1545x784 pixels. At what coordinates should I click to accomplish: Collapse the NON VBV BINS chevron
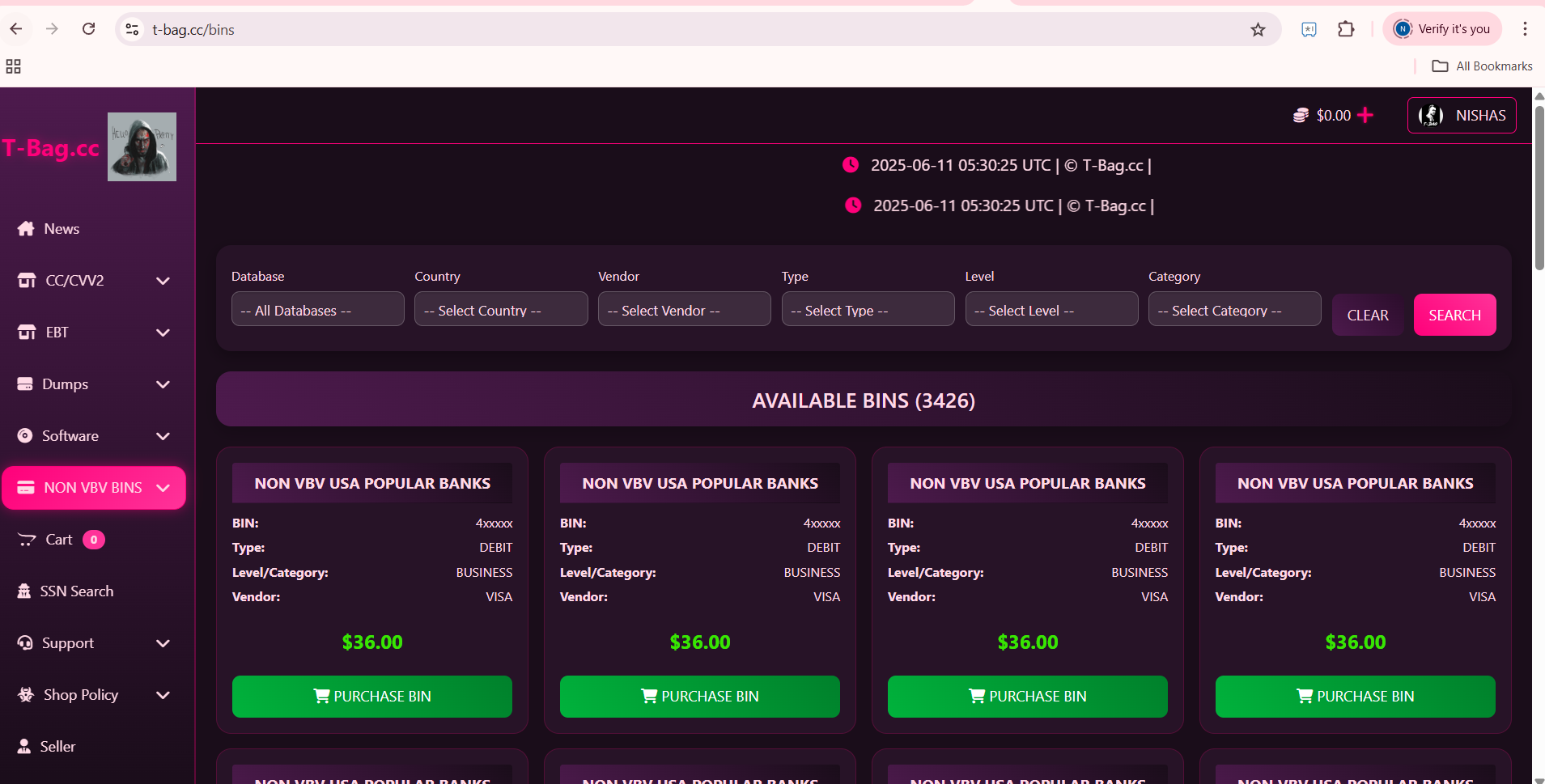click(x=163, y=488)
